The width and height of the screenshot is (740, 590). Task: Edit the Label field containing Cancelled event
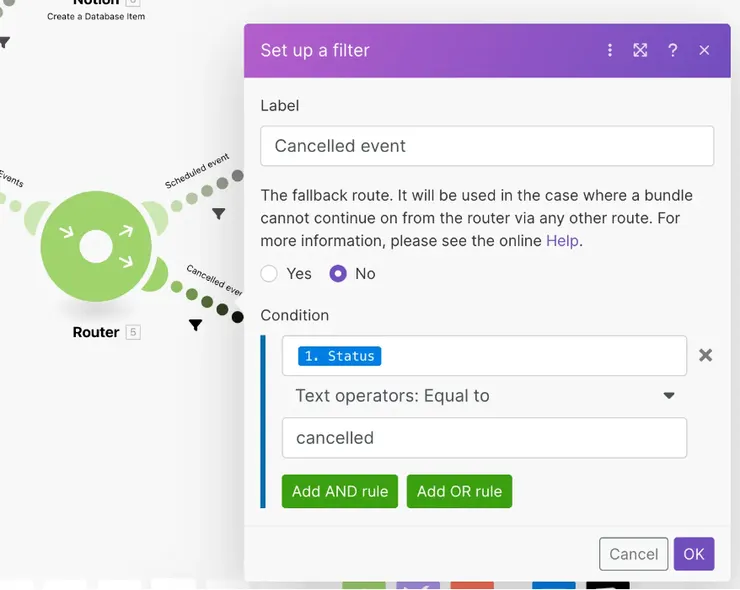tap(487, 146)
